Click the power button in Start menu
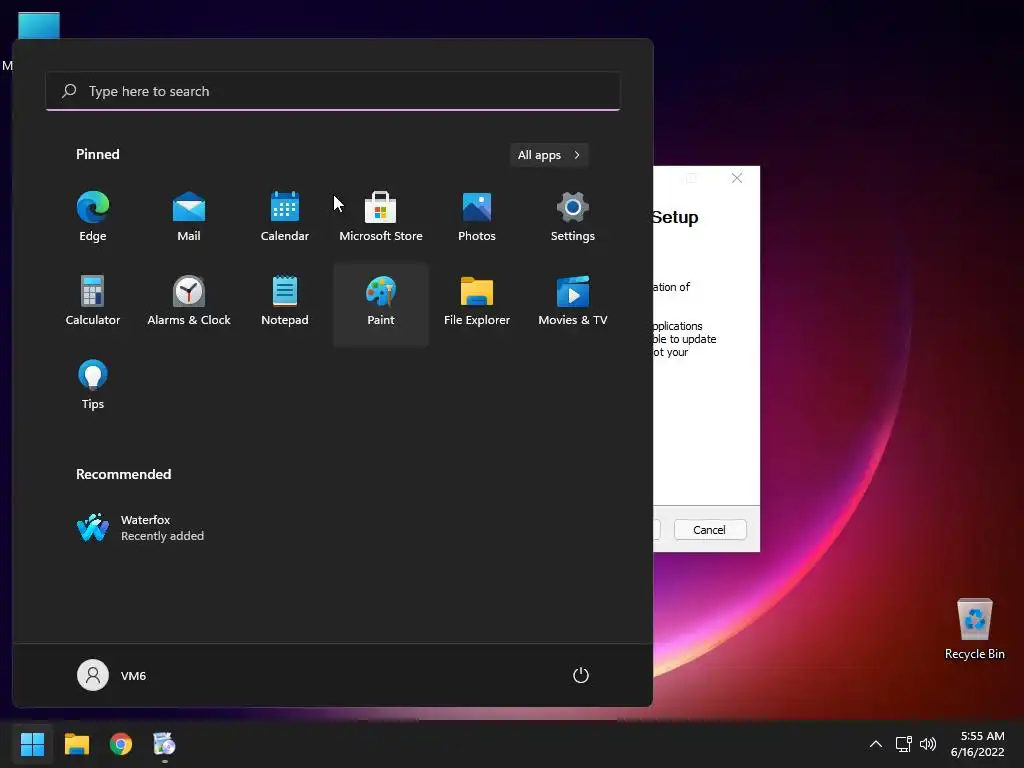The width and height of the screenshot is (1024, 768). click(x=581, y=675)
